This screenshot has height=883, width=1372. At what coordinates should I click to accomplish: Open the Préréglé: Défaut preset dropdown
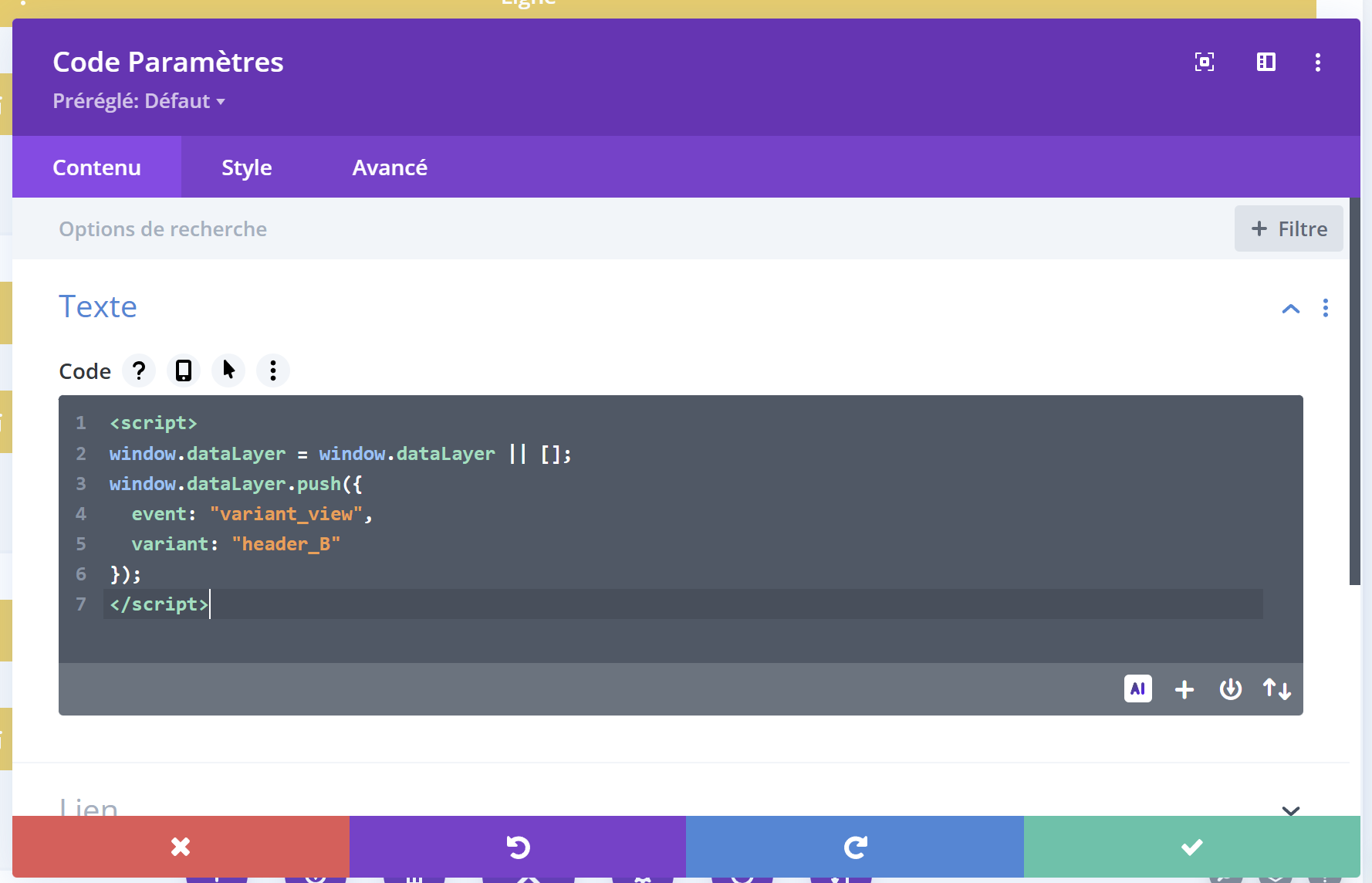139,101
